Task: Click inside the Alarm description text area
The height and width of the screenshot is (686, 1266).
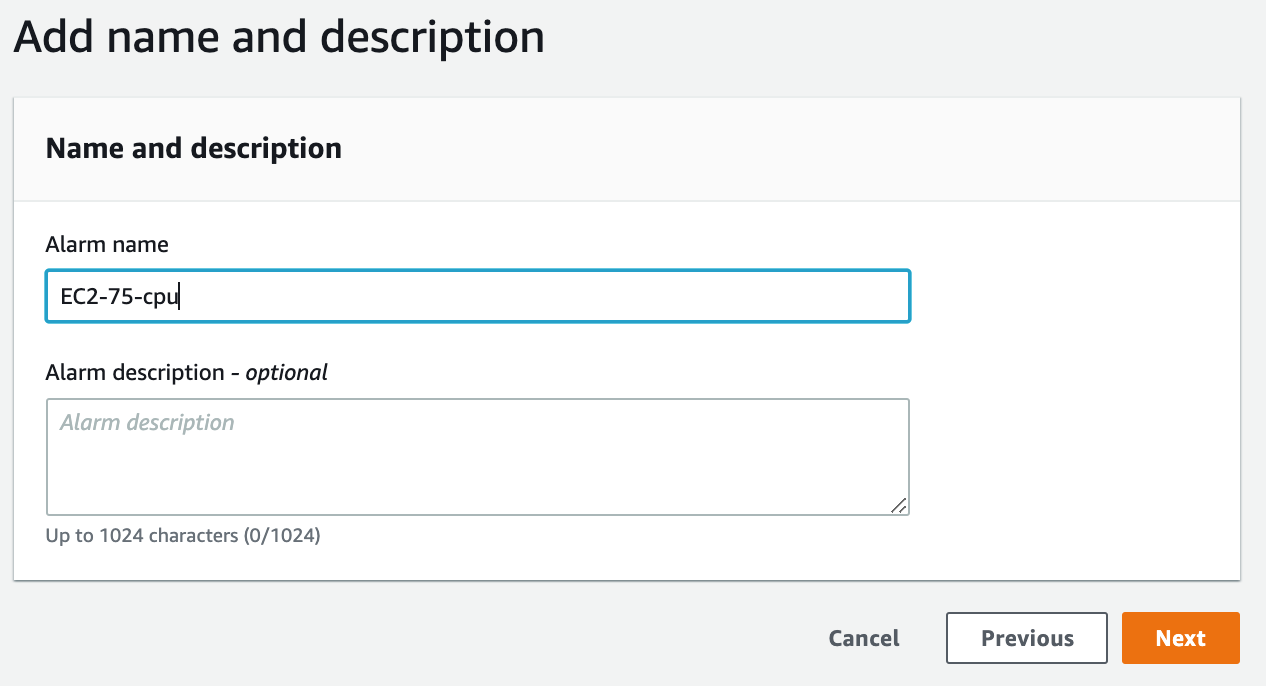Action: (478, 457)
